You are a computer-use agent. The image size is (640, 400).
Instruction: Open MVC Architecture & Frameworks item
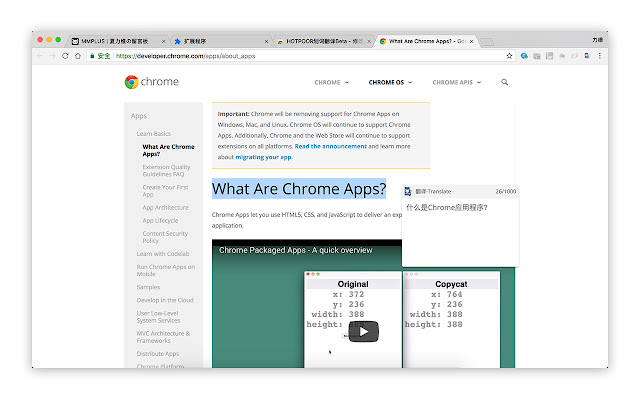[x=163, y=337]
